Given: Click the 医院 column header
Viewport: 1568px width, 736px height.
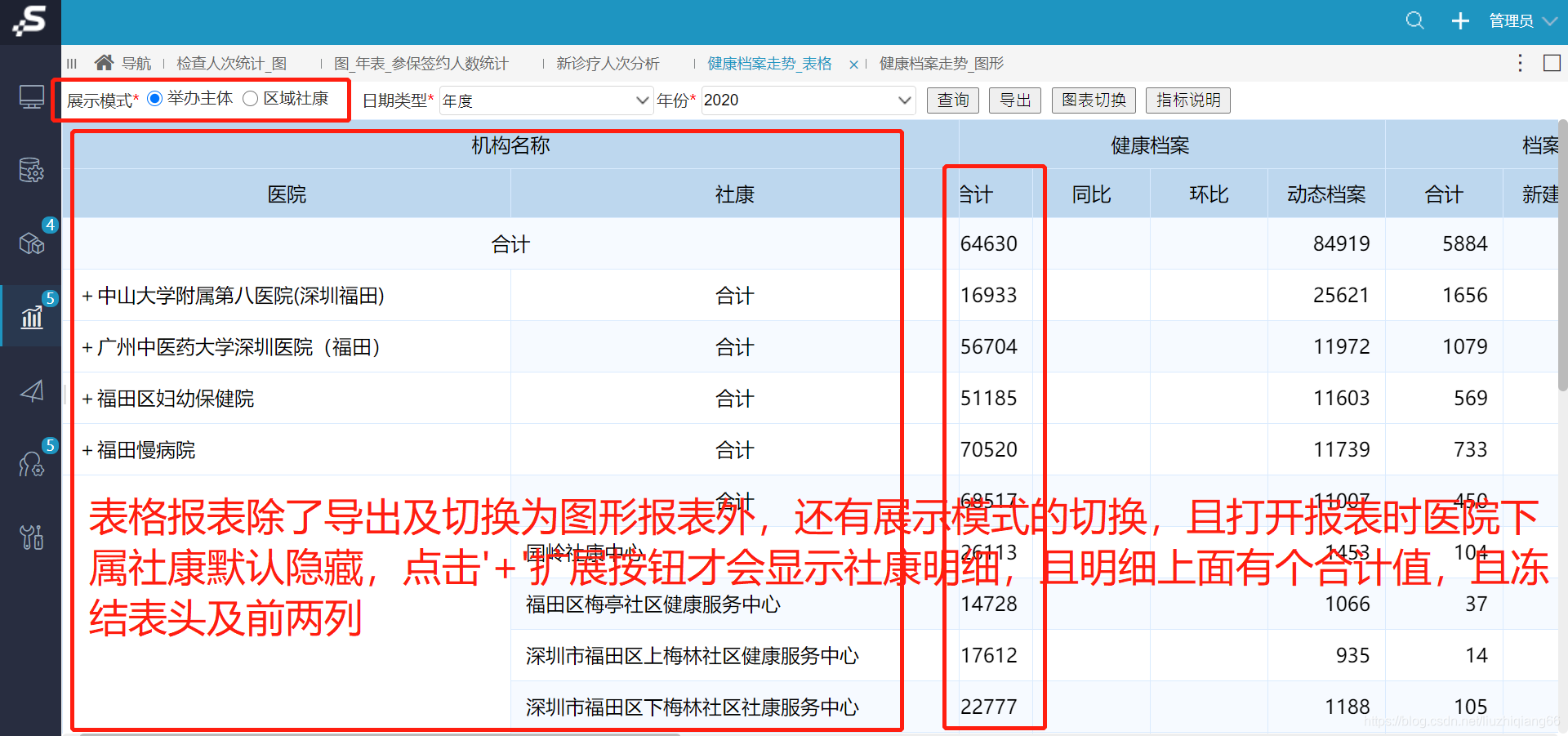Looking at the screenshot, I should (287, 194).
